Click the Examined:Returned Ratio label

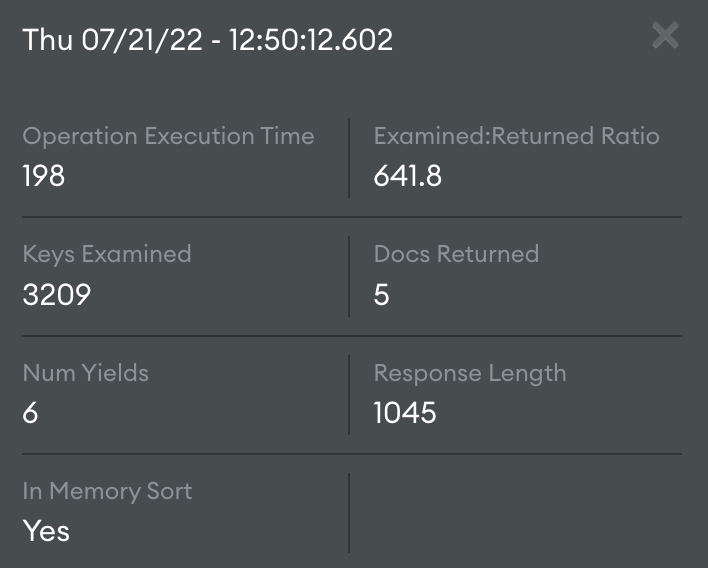click(x=516, y=136)
